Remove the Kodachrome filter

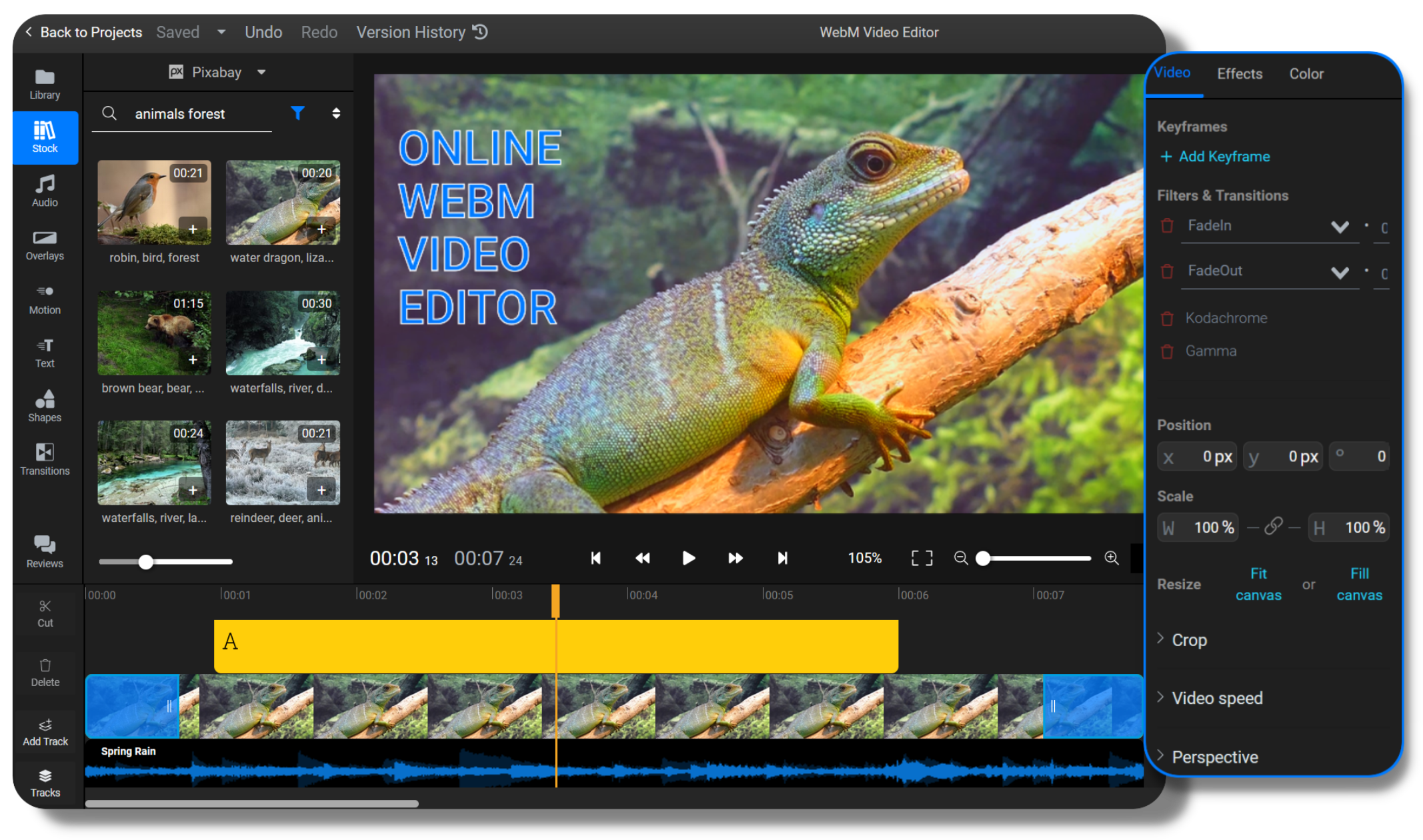[x=1167, y=319]
